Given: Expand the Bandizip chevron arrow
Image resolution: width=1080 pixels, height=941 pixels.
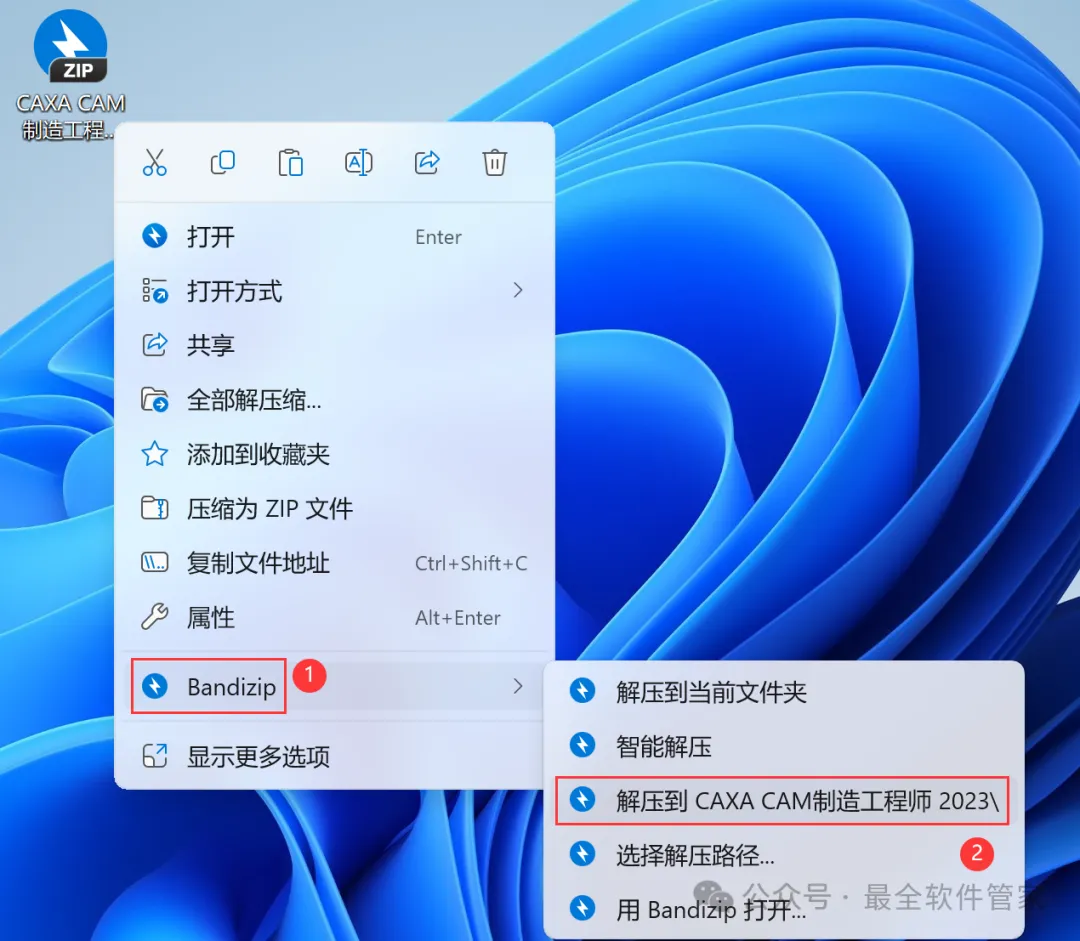Looking at the screenshot, I should pyautogui.click(x=518, y=686).
